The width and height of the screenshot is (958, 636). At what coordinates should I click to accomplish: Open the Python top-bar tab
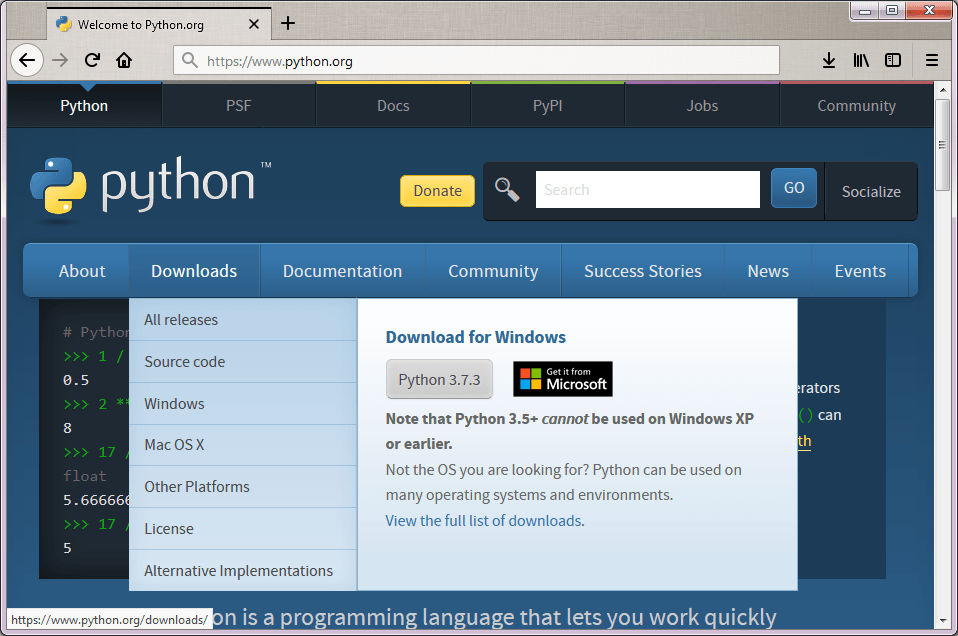84,106
